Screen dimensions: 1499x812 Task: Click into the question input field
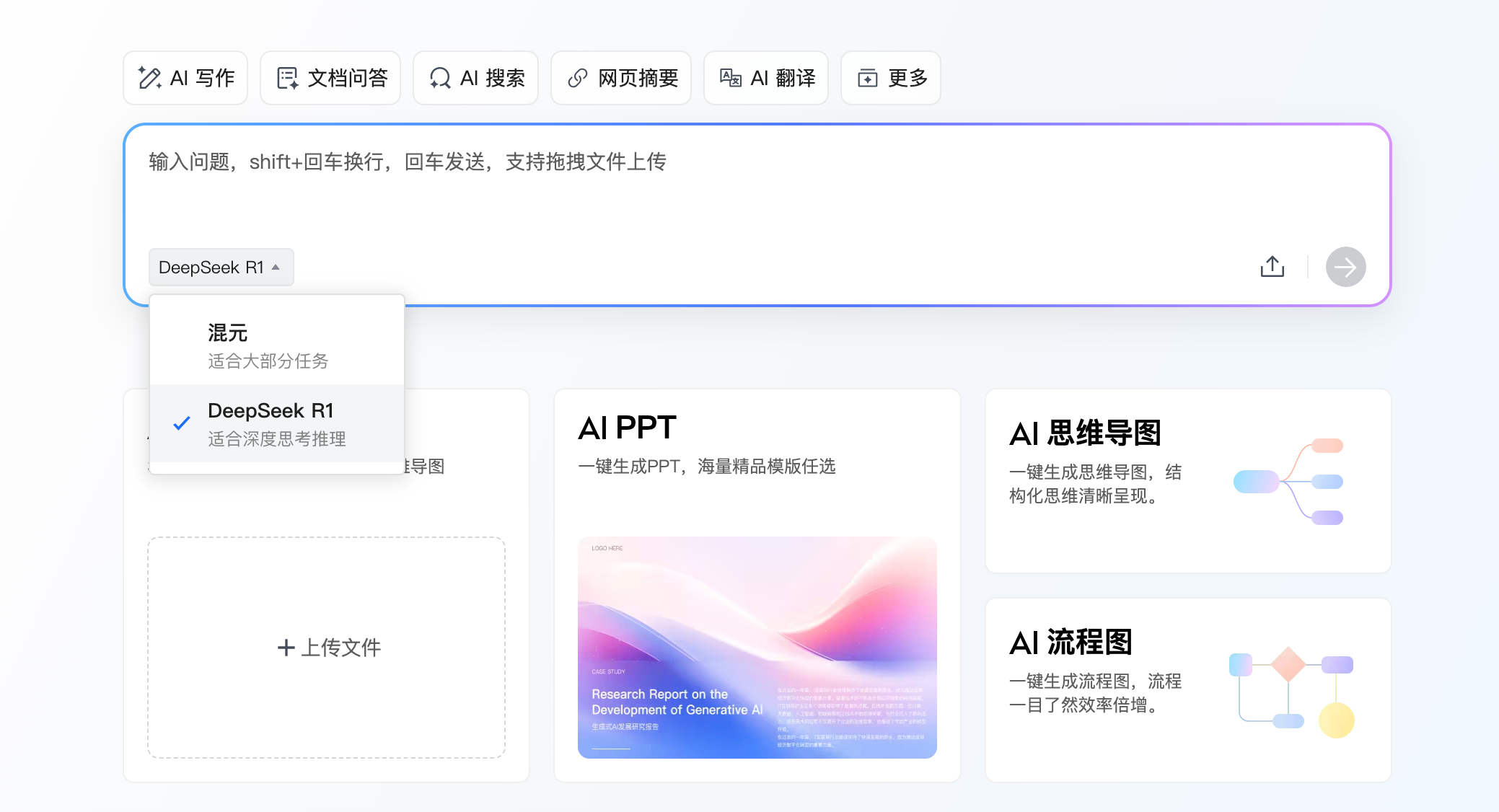coord(721,187)
